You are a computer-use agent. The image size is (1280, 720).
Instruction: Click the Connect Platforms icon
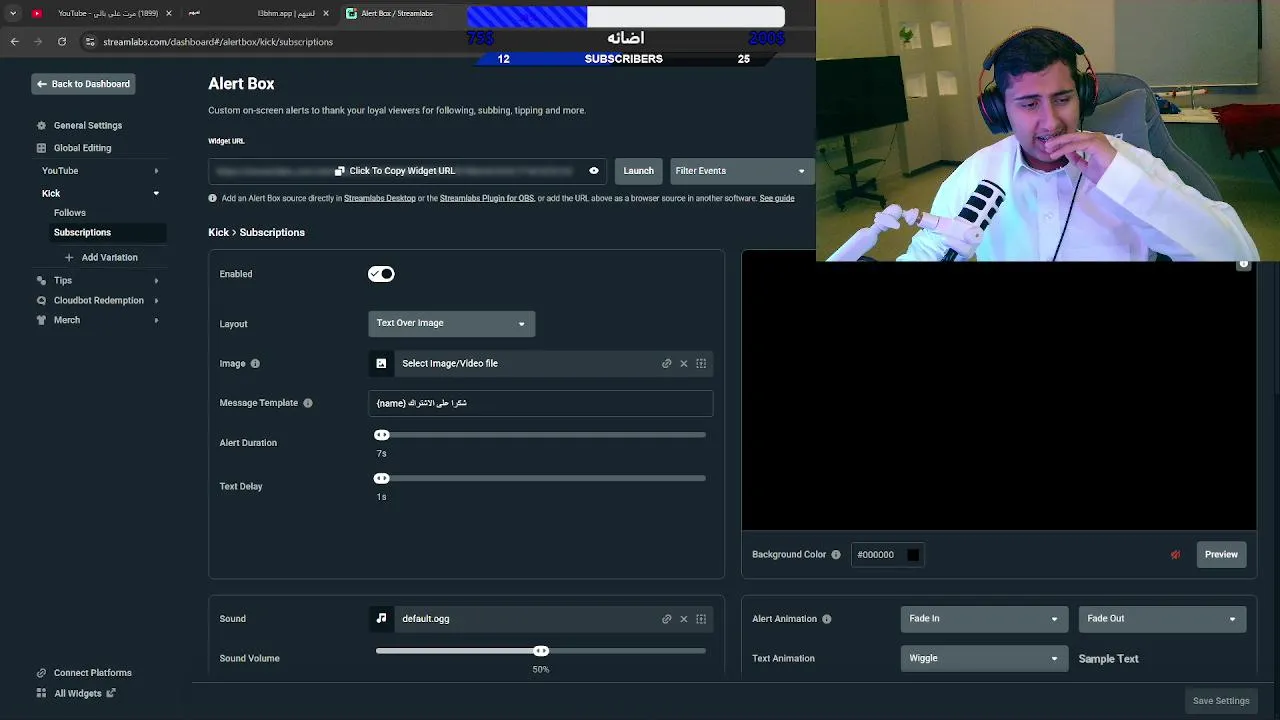[41, 673]
